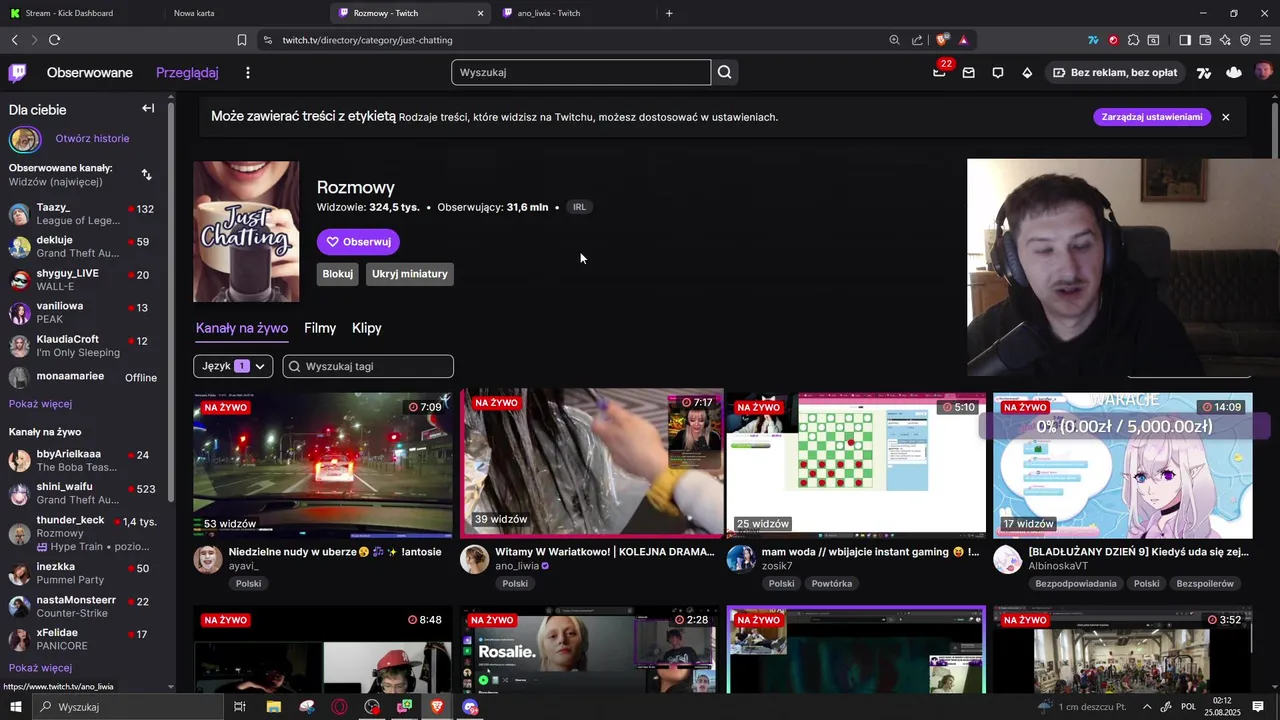Open the Bits diamond icon
This screenshot has width=1280, height=720.
click(1027, 73)
